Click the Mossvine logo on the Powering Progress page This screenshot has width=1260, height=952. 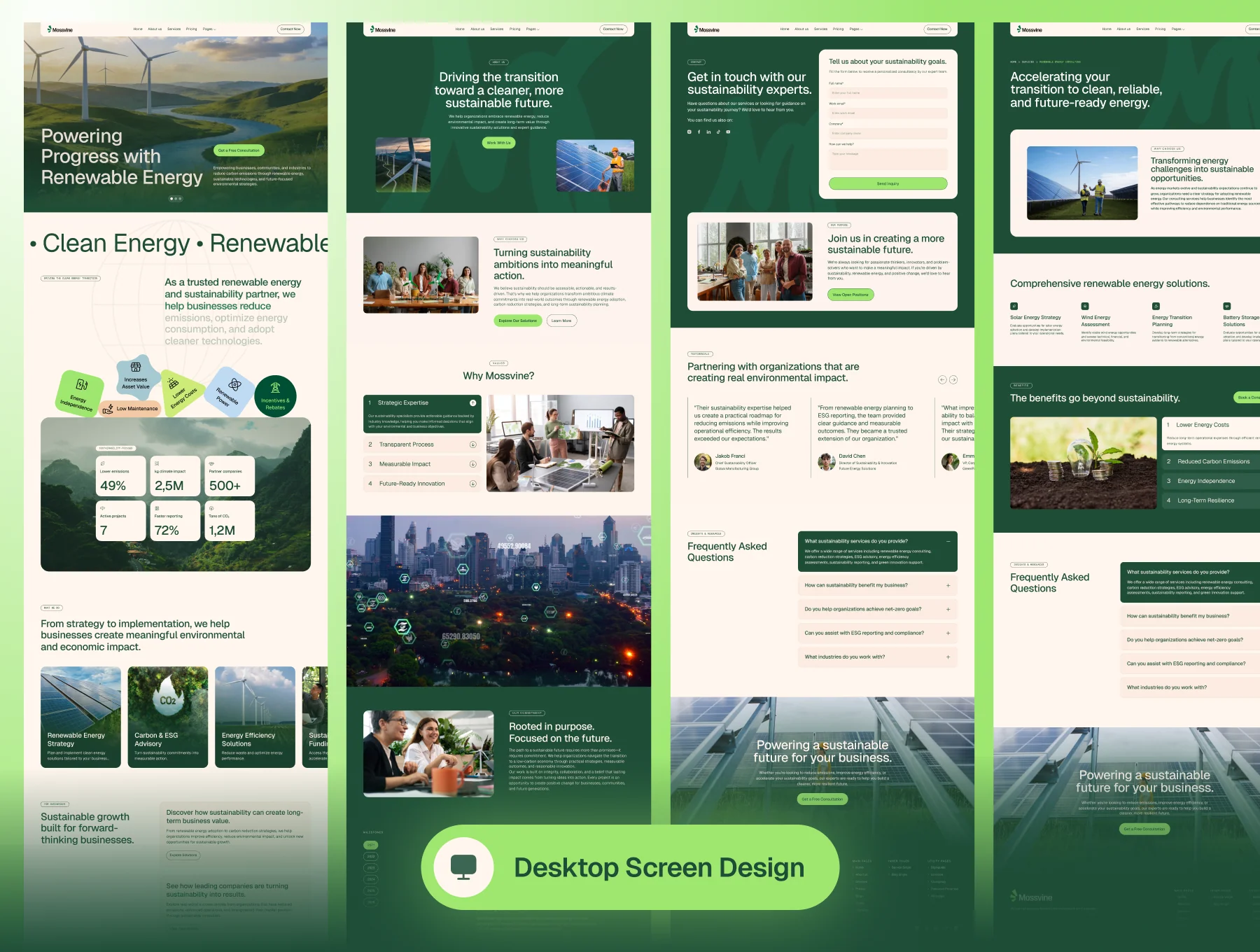[60, 29]
